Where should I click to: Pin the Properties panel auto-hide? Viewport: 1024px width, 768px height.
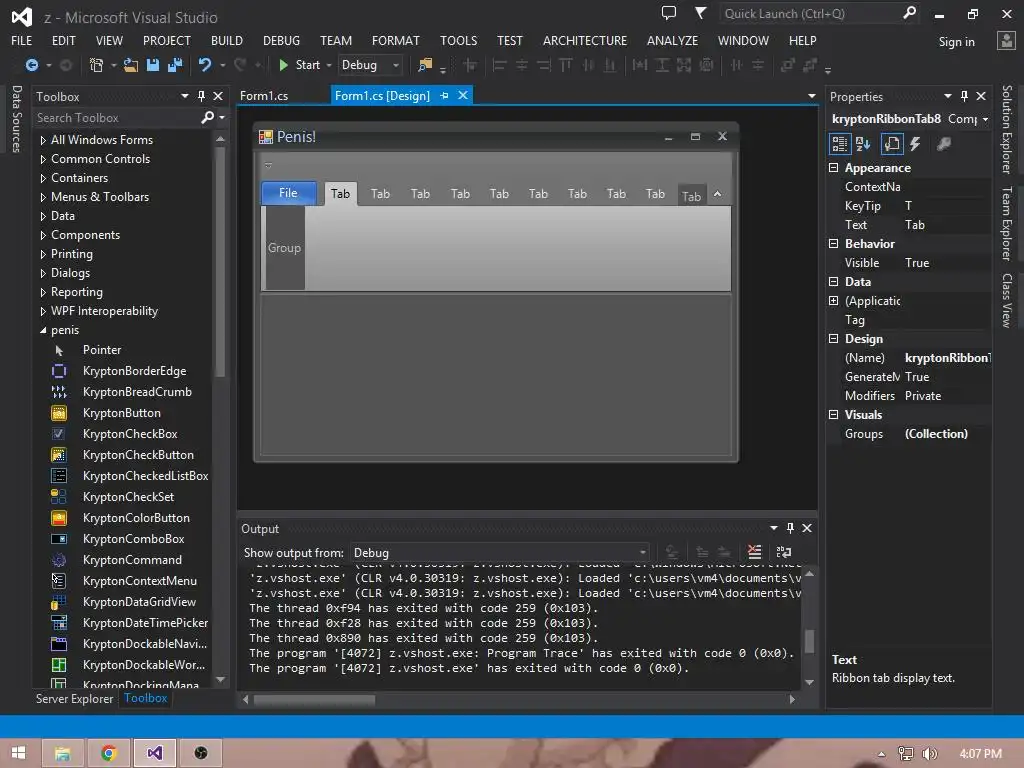964,96
